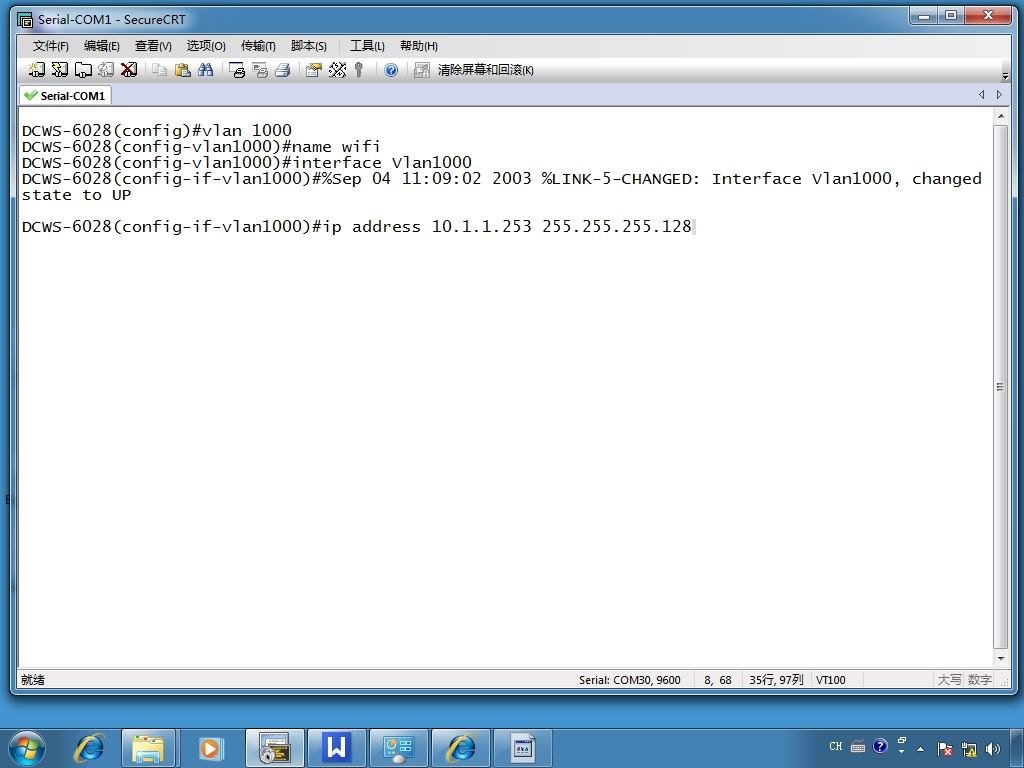The width and height of the screenshot is (1024, 768).
Task: Open the 文件(F) menu
Action: click(50, 46)
